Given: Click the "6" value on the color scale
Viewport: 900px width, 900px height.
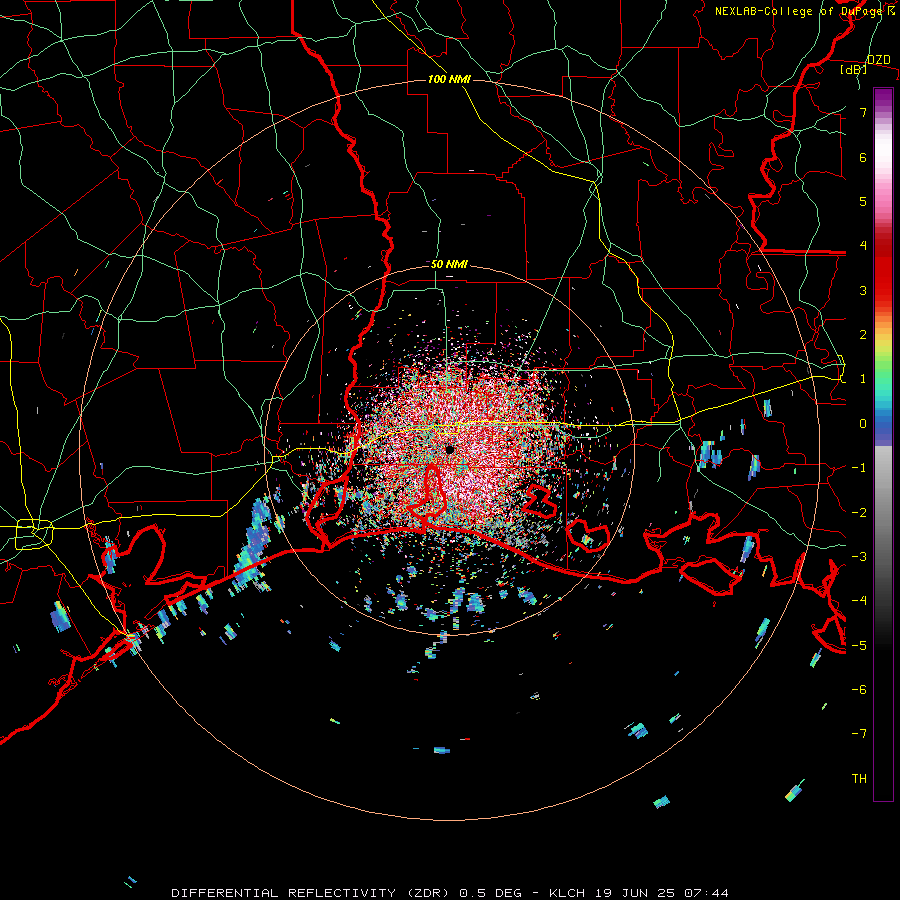Looking at the screenshot, I should point(863,157).
